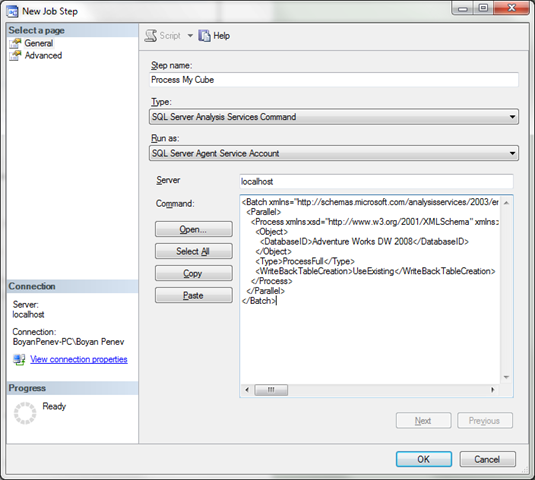The image size is (535, 480).
Task: Select the General page icon
Action: (15, 43)
